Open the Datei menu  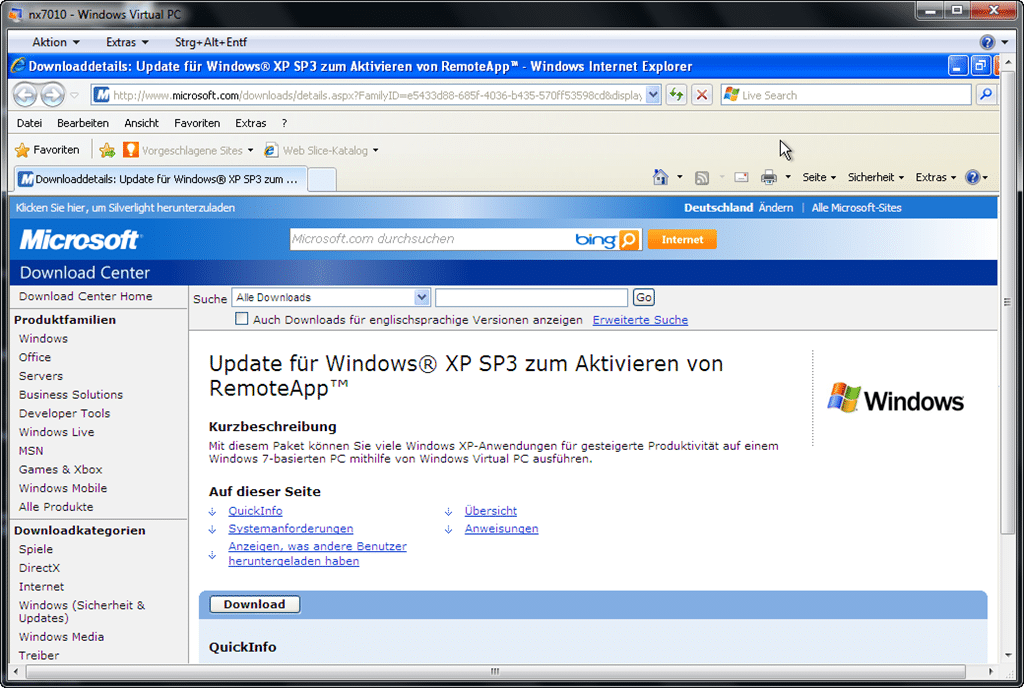[x=29, y=123]
